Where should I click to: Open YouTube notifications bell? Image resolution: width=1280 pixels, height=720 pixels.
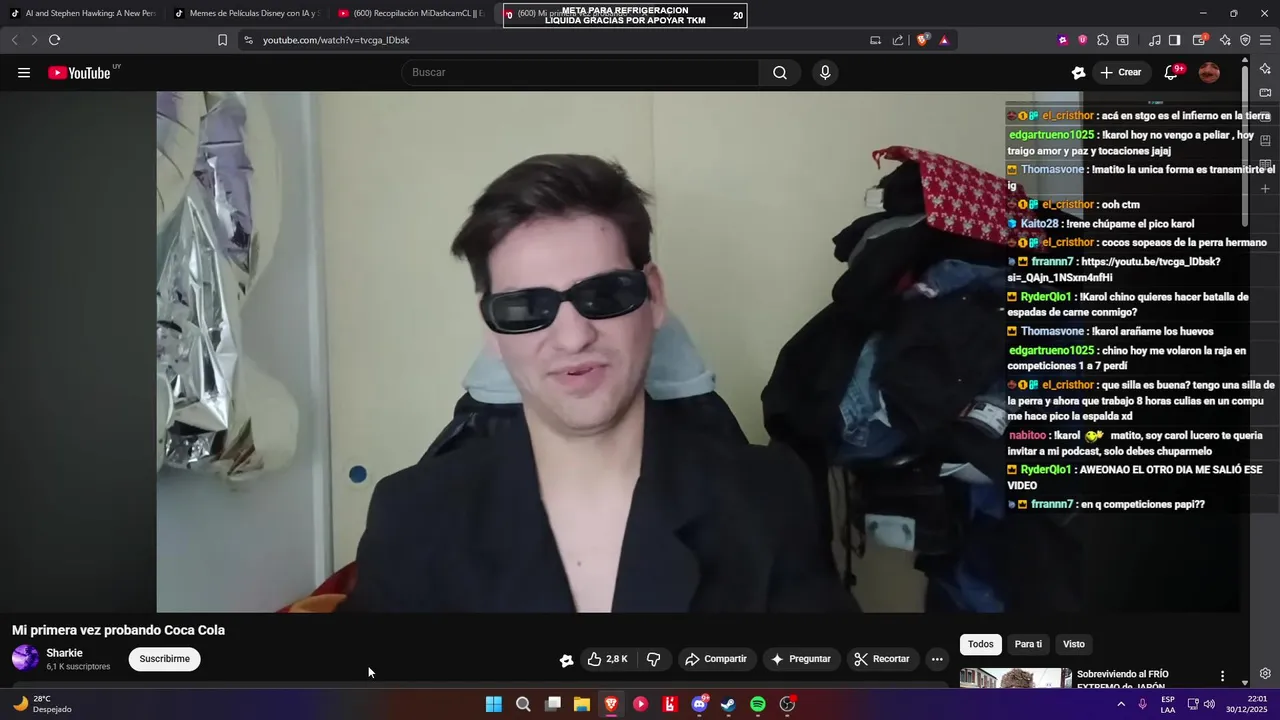1171,72
